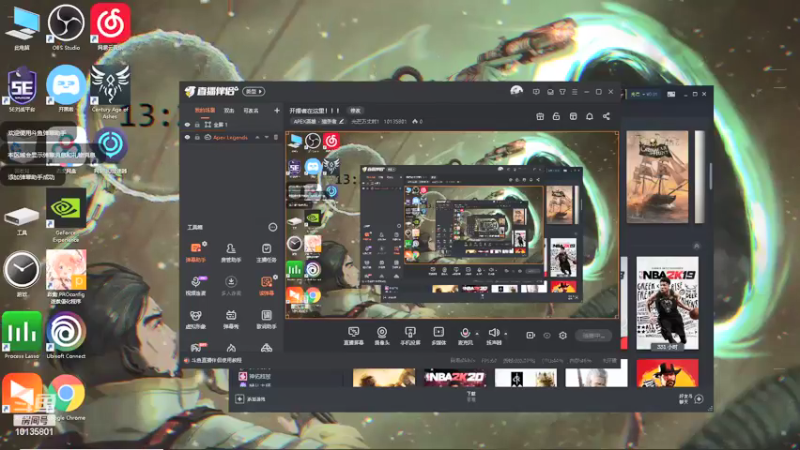800x450 pixels.
Task: Open Process Lasso desktop shortcut
Action: [21, 335]
